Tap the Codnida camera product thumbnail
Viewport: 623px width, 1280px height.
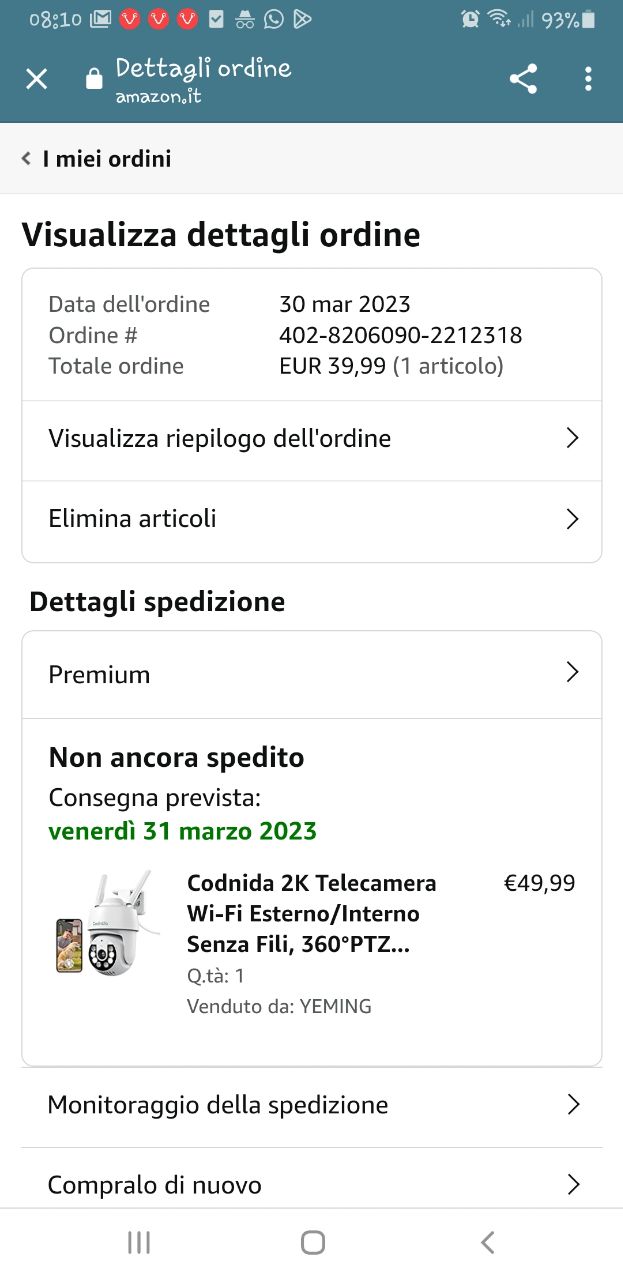click(x=107, y=924)
